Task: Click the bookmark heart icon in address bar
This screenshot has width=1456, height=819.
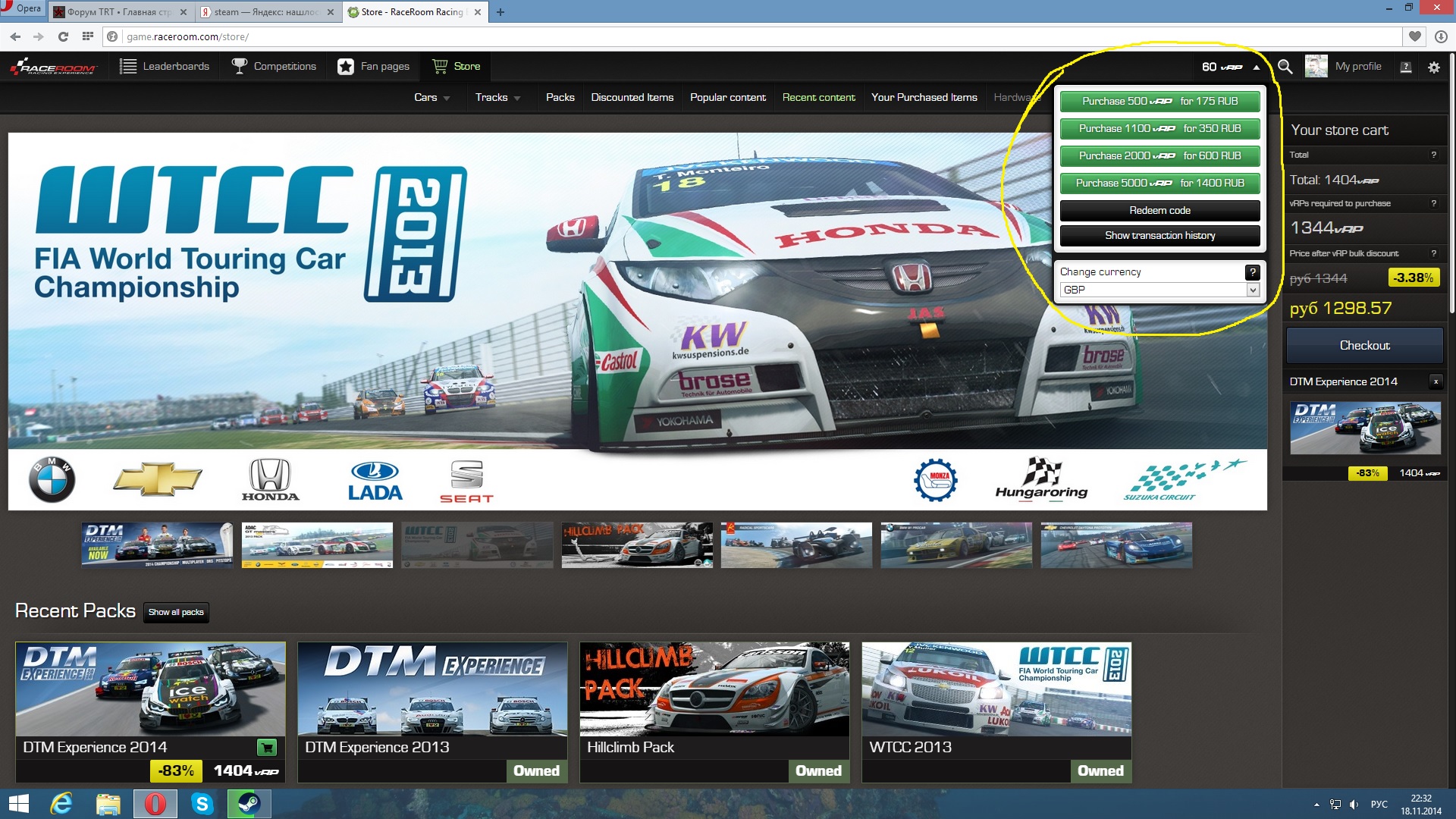Action: 1415,36
